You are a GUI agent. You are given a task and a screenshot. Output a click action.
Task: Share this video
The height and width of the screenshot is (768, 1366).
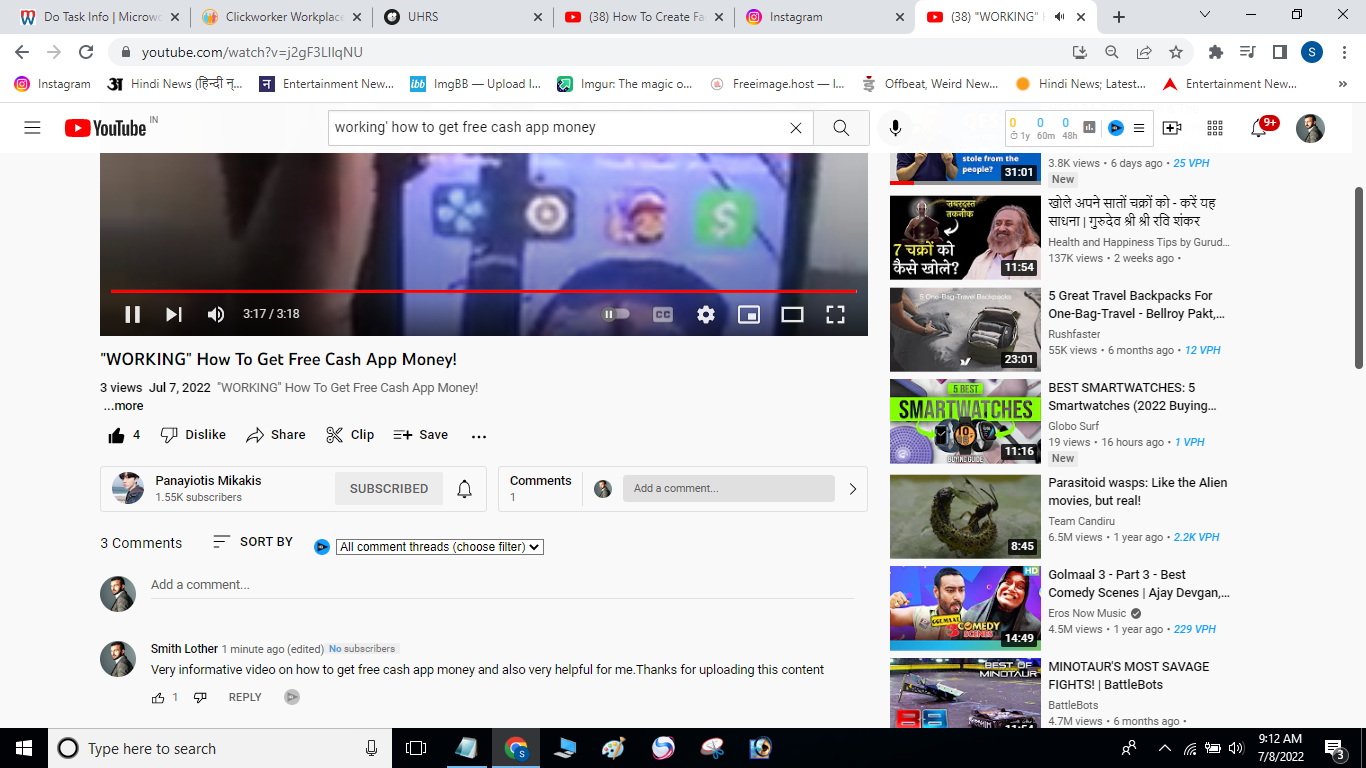pos(276,435)
